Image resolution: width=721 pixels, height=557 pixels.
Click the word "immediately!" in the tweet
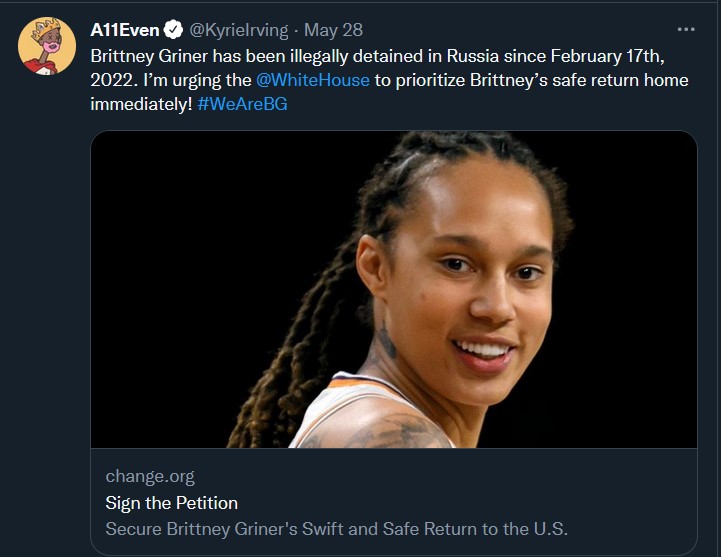[141, 105]
